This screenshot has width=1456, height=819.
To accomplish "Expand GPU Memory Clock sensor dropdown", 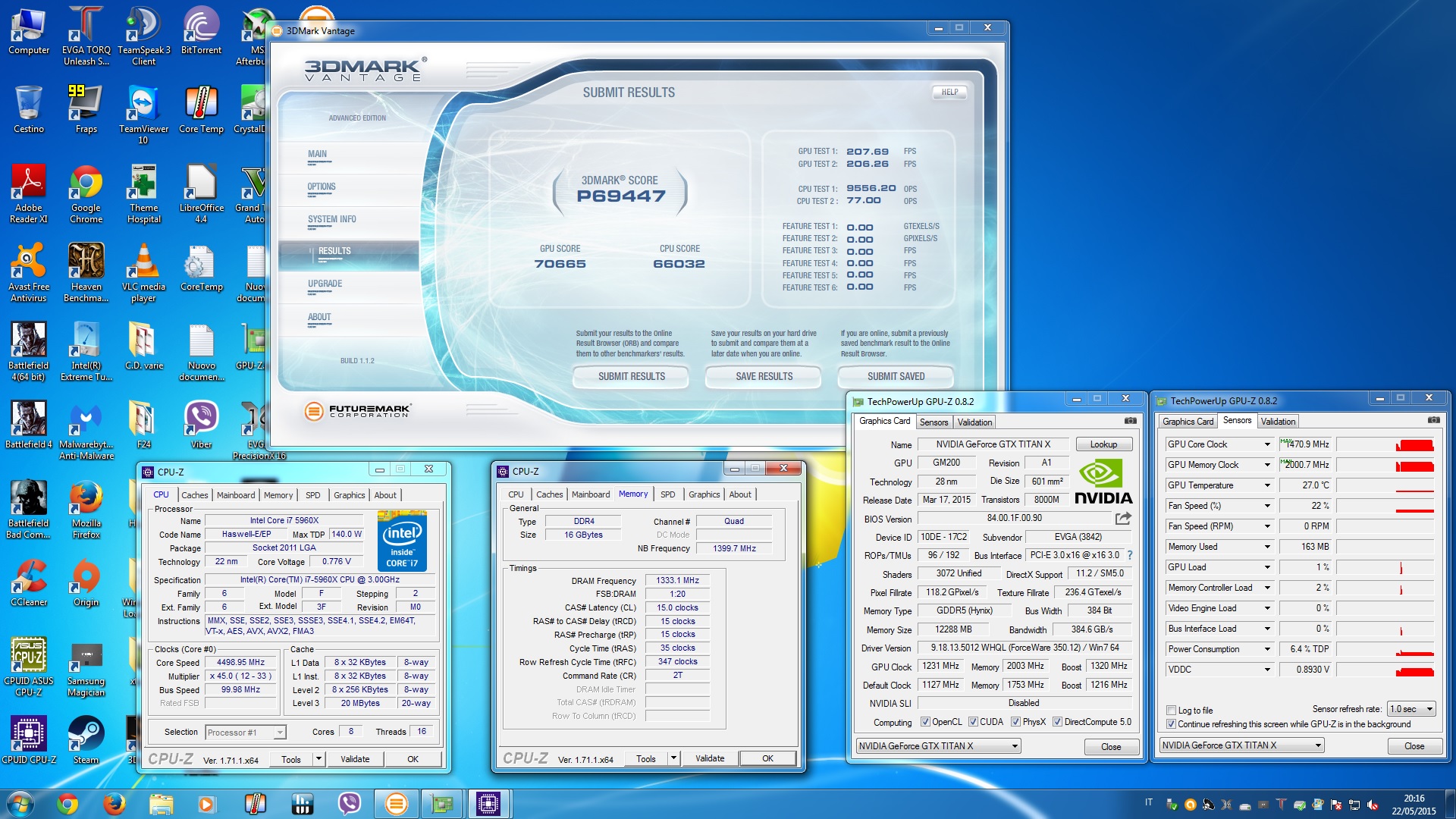I will (1266, 465).
